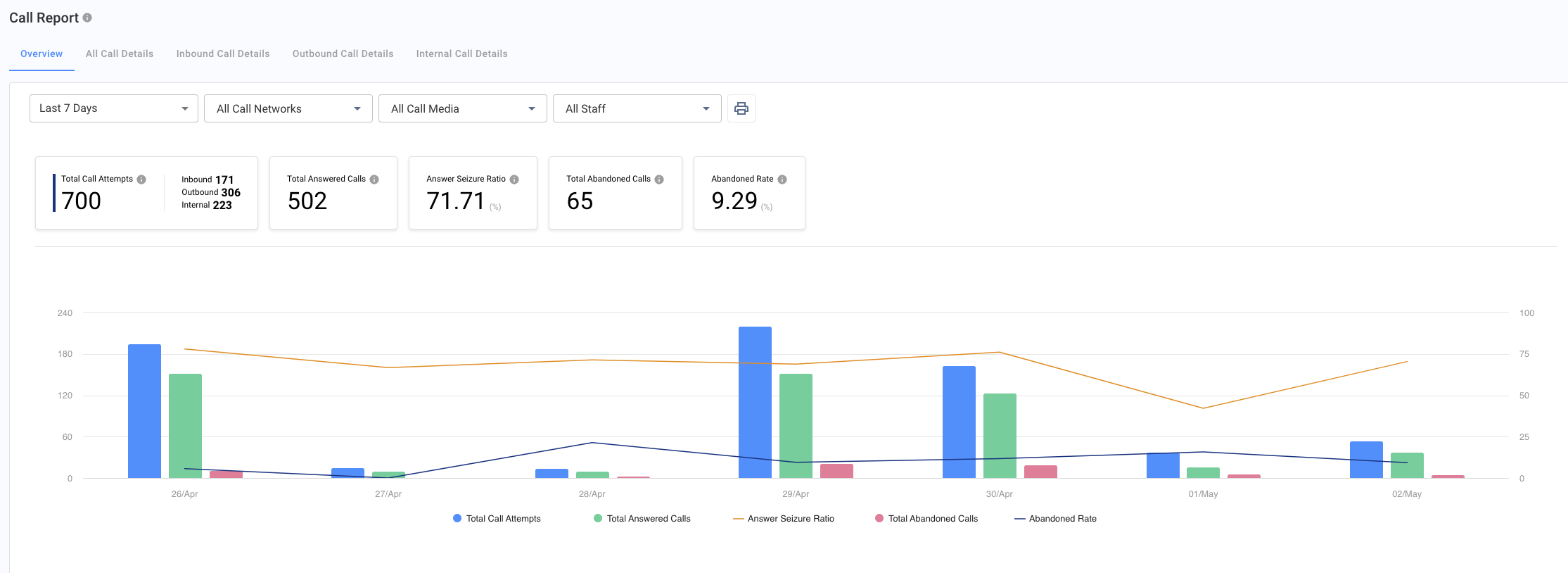Click the blue 30/Apr call attempts bar
The width and height of the screenshot is (1568, 573).
click(959, 422)
